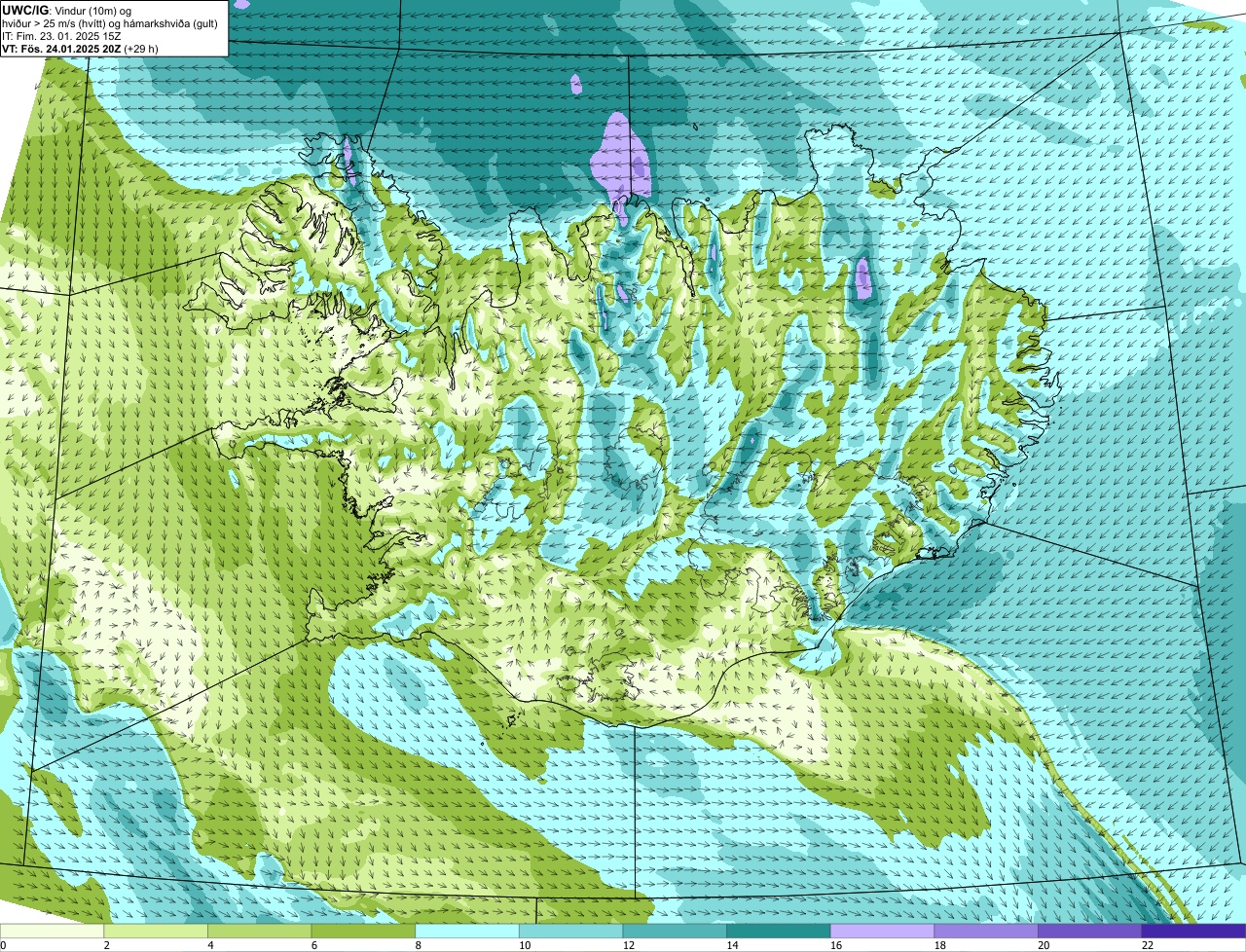The height and width of the screenshot is (952, 1246).
Task: Click the legend scale label "16"
Action: pyautogui.click(x=836, y=945)
